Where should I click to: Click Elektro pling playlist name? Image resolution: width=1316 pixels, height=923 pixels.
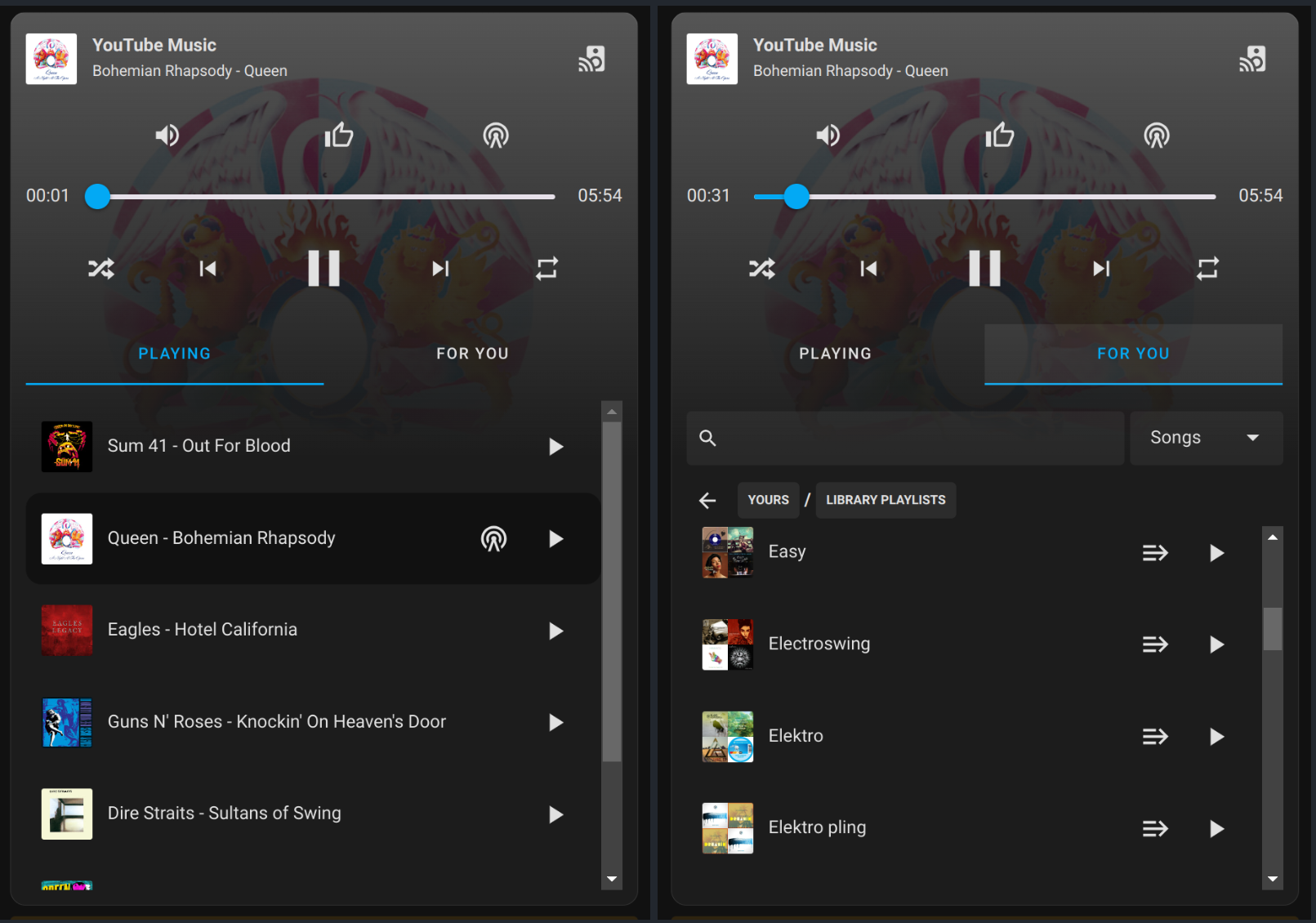[817, 827]
